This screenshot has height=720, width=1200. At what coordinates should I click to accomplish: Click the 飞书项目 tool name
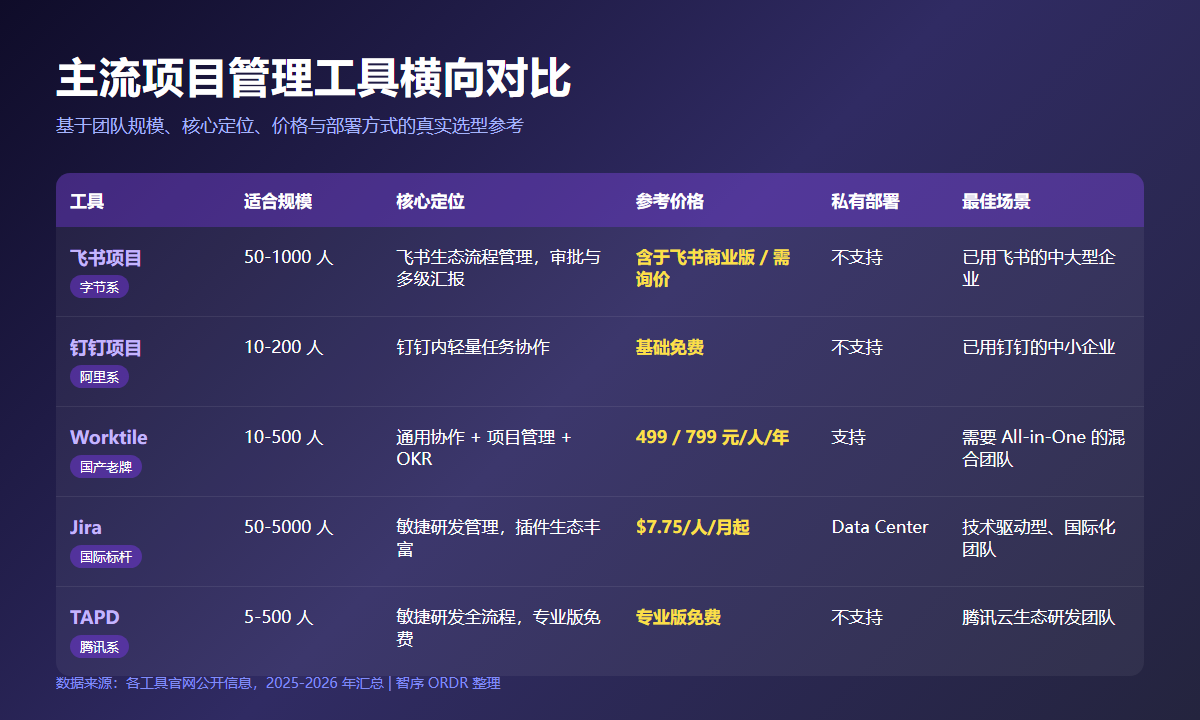pos(106,258)
